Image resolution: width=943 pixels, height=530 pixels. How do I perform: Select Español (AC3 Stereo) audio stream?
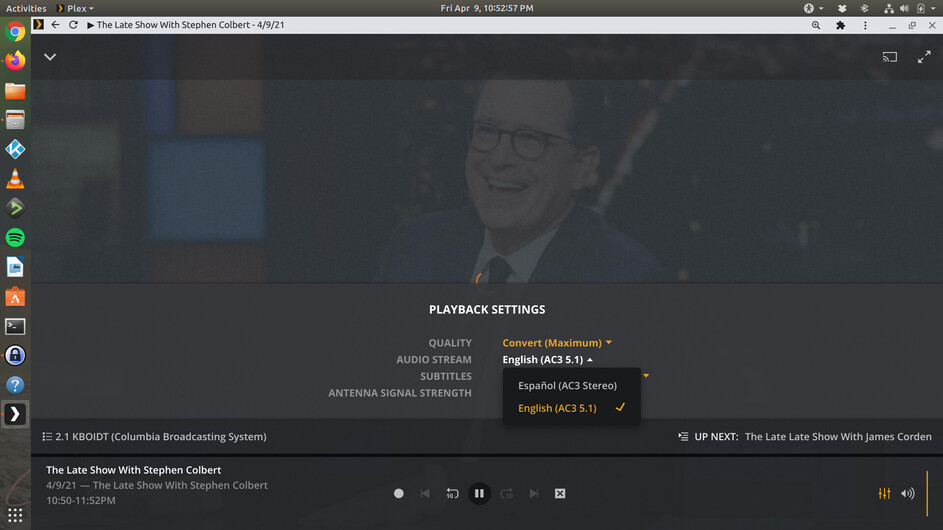pyautogui.click(x=568, y=386)
